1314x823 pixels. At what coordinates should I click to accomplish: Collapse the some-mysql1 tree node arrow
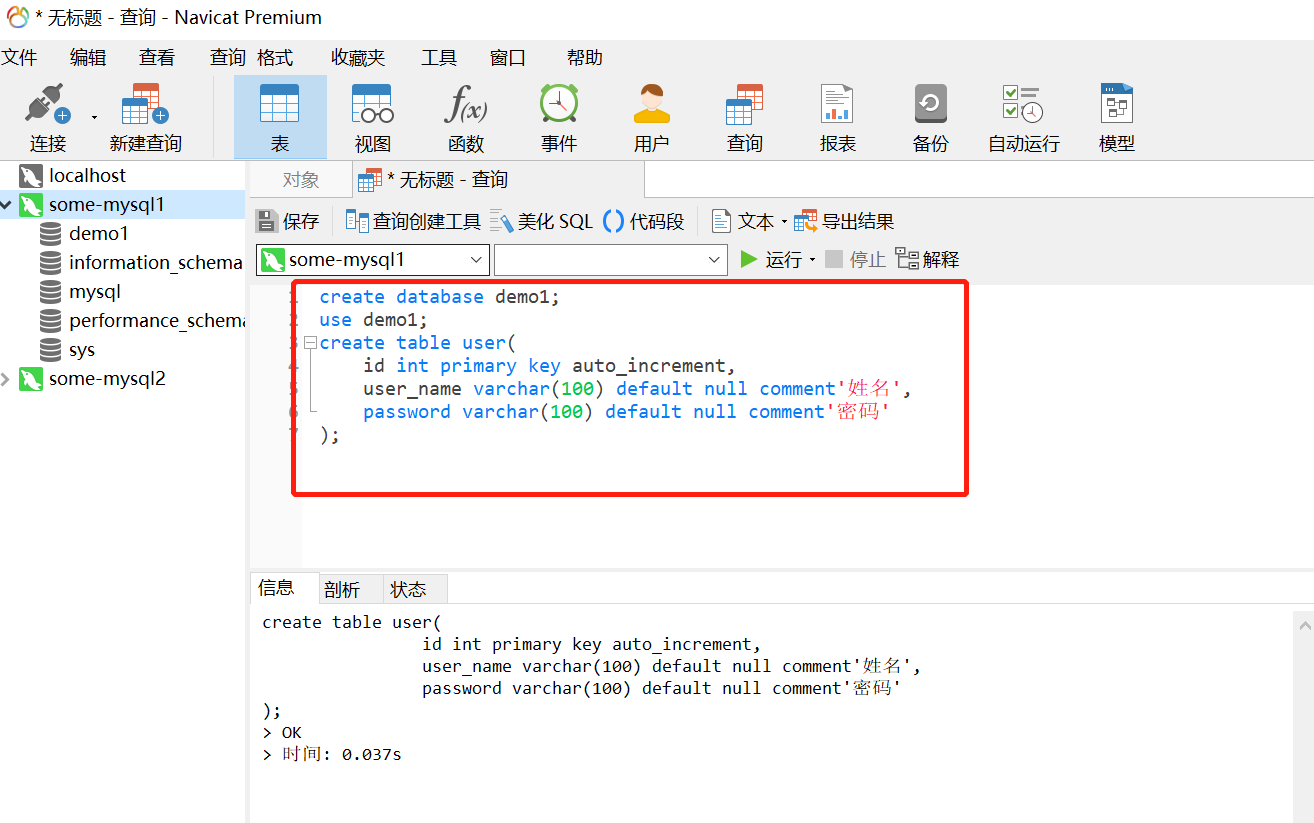(x=7, y=205)
